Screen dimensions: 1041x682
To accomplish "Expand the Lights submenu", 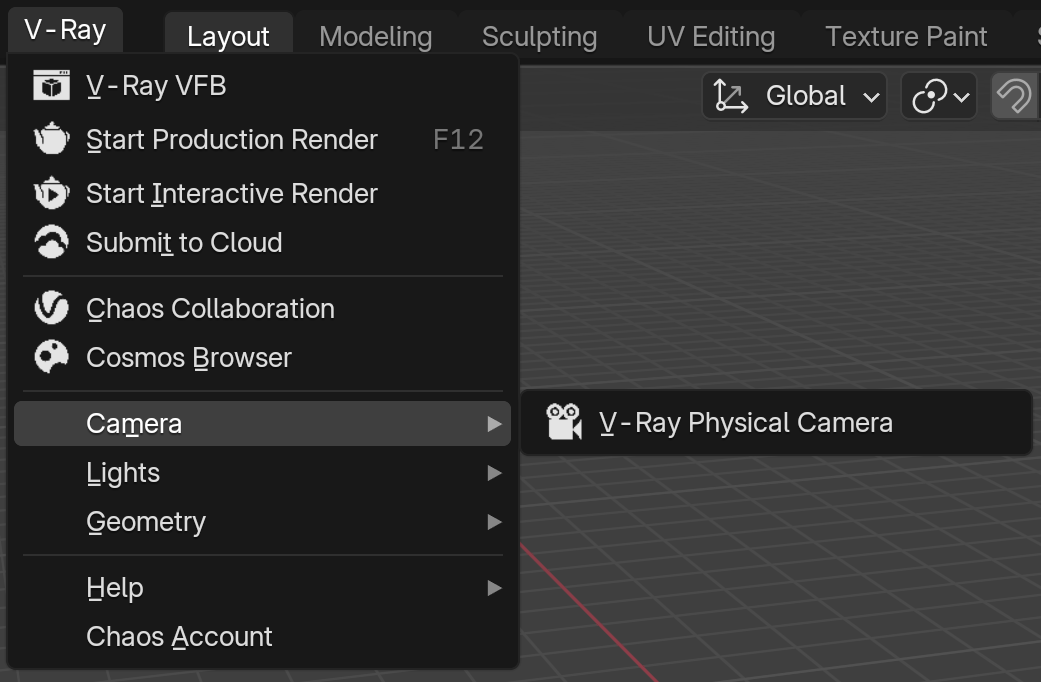I will (262, 473).
